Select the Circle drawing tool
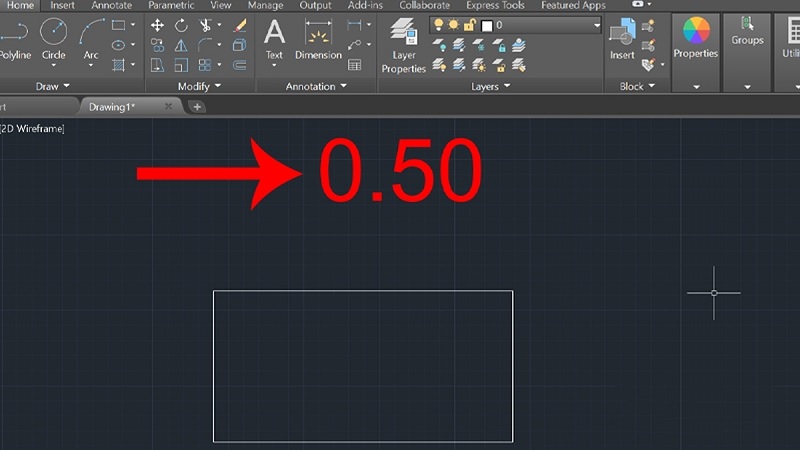The height and width of the screenshot is (450, 800). [x=54, y=39]
